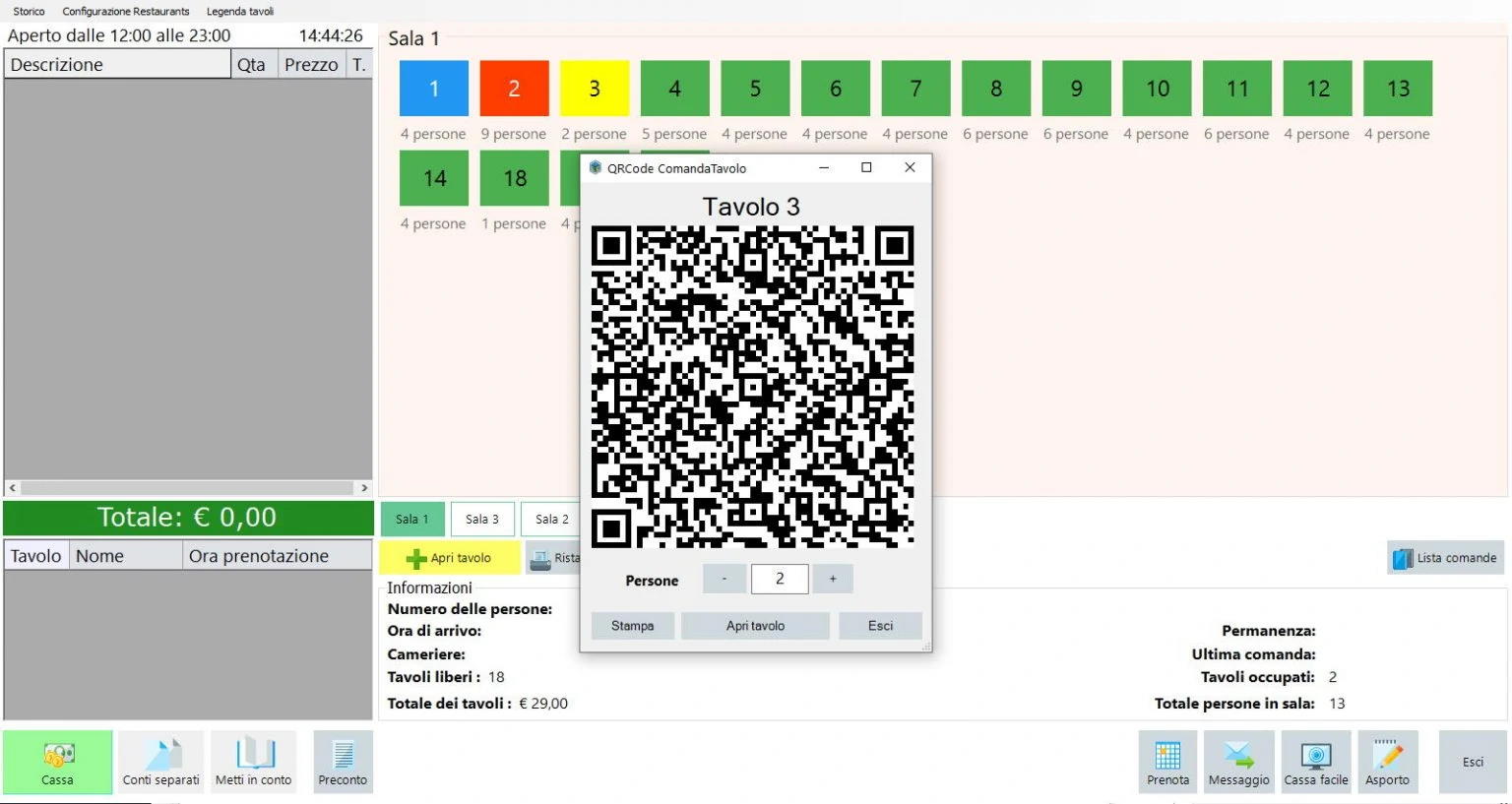The height and width of the screenshot is (804, 1512).
Task: Minimize the QRCode ComandaTavolo window
Action: coord(824,168)
